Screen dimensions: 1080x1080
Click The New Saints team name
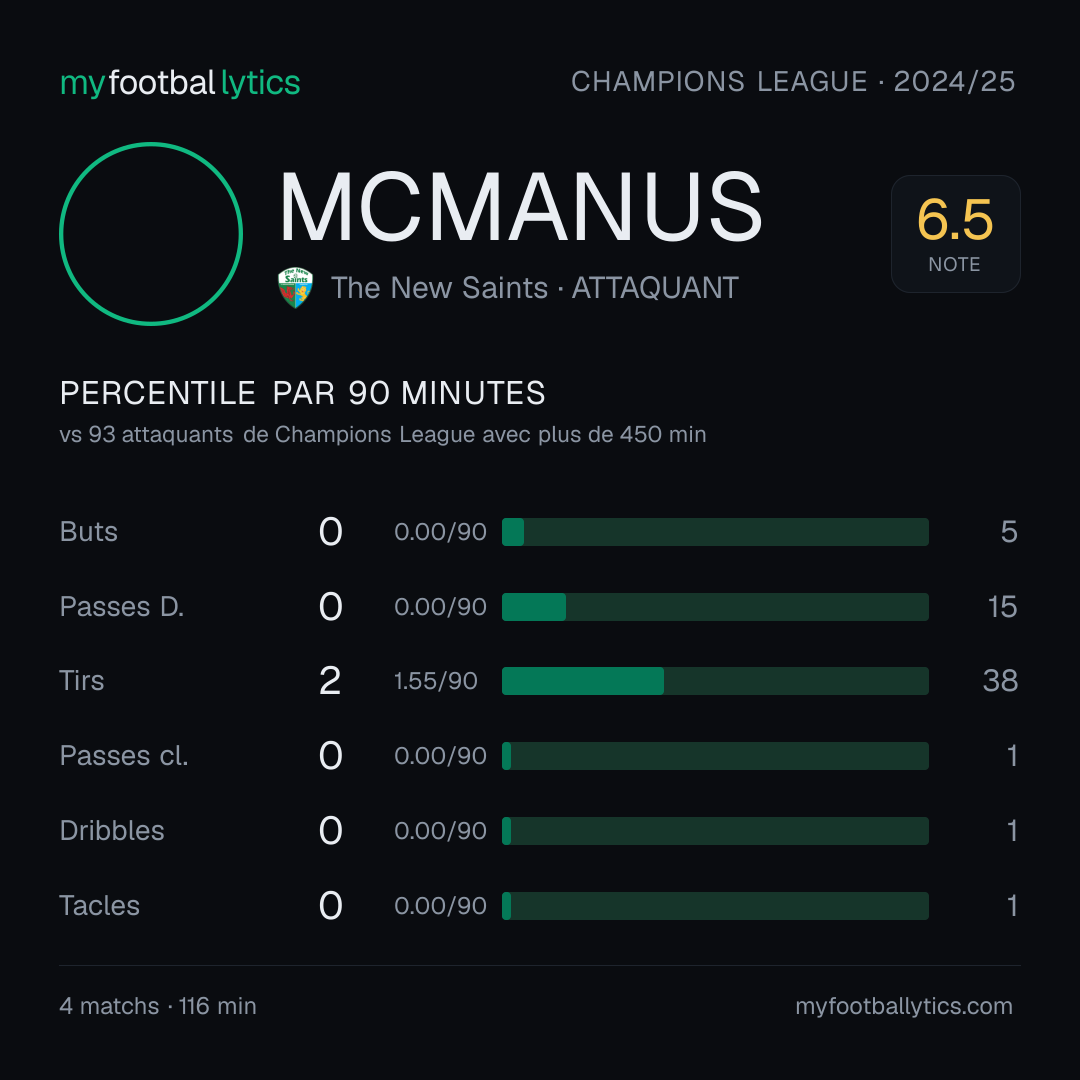tap(439, 288)
